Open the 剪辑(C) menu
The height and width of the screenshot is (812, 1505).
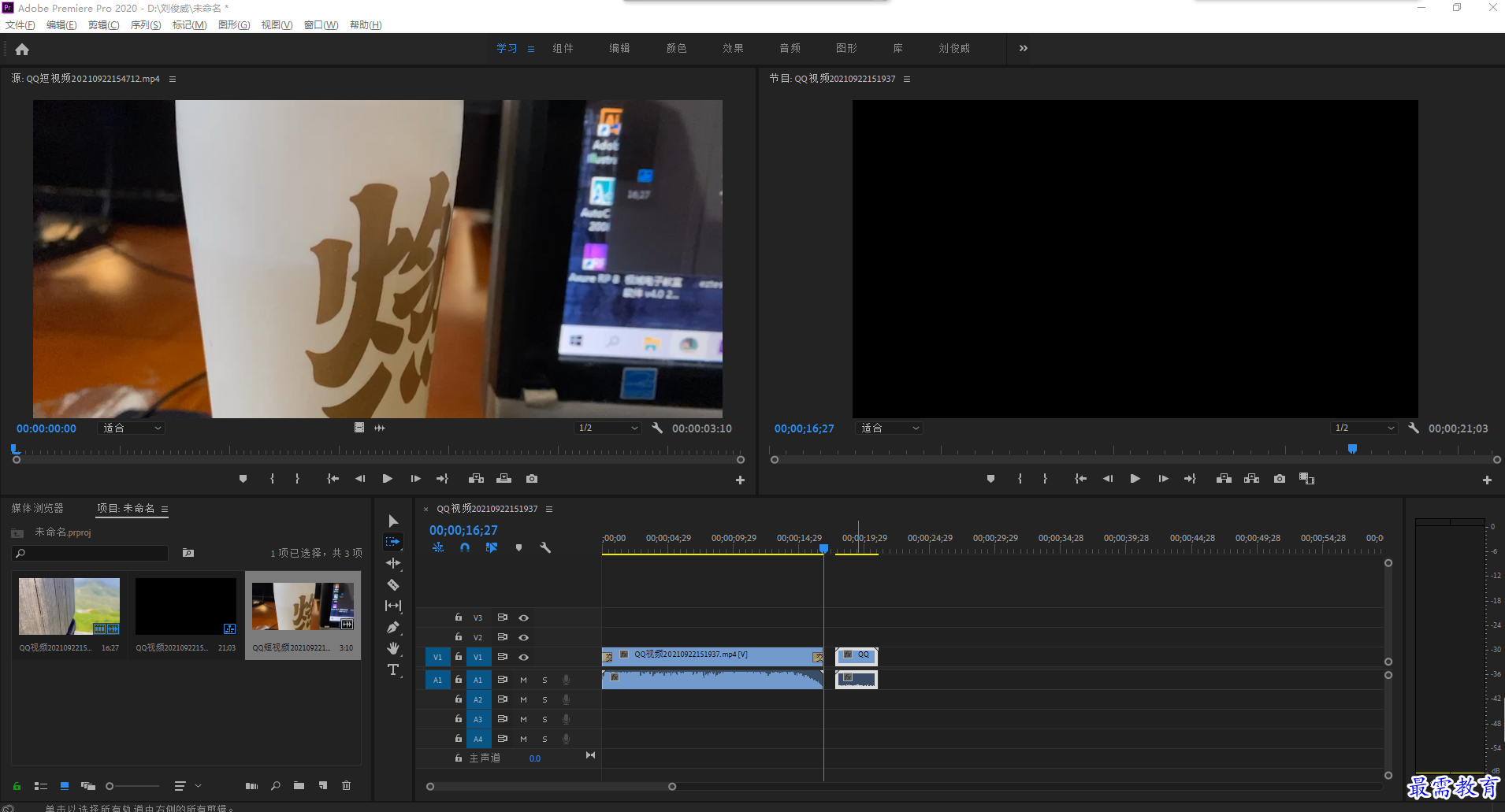point(103,25)
